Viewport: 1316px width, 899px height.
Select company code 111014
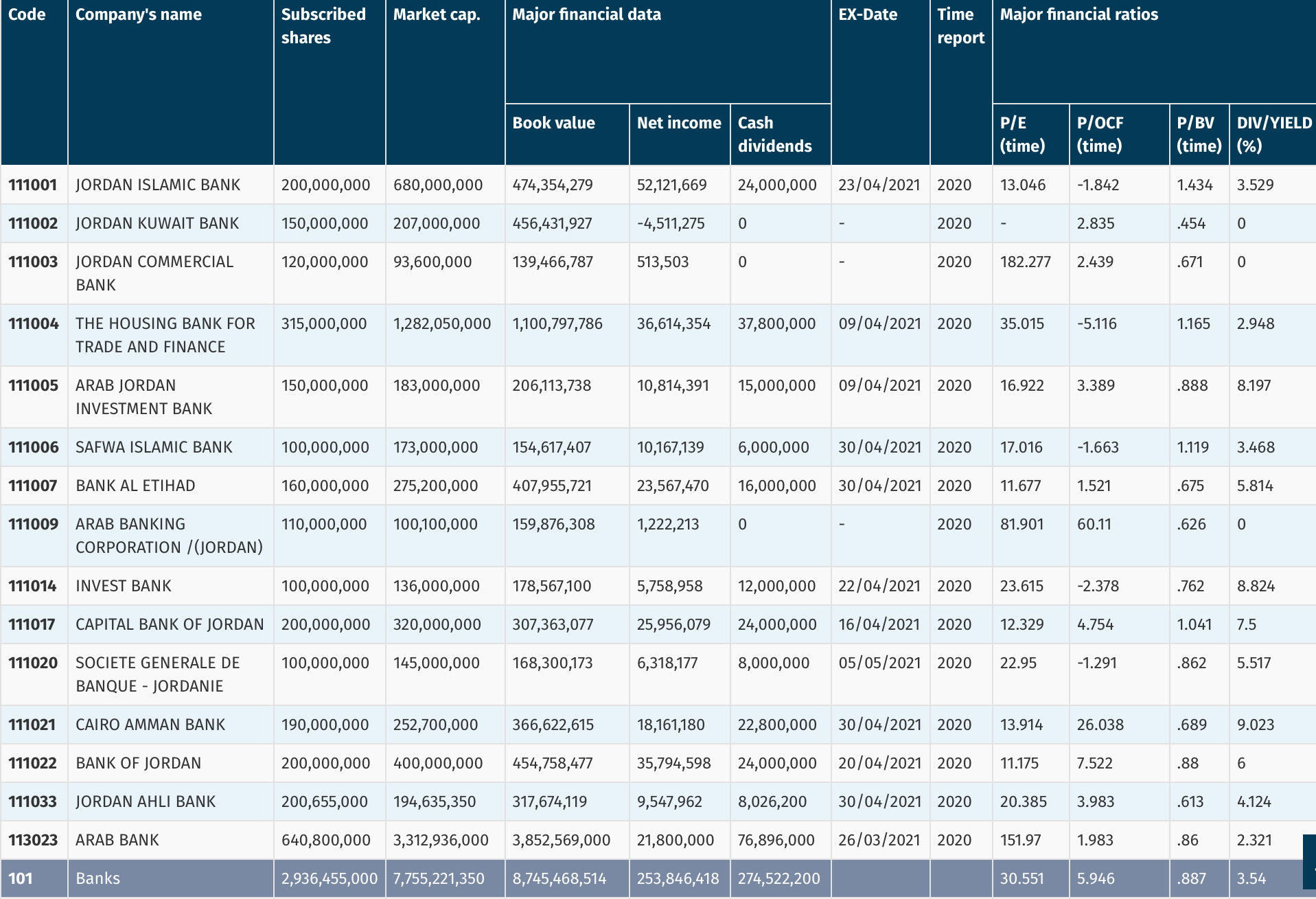[32, 586]
